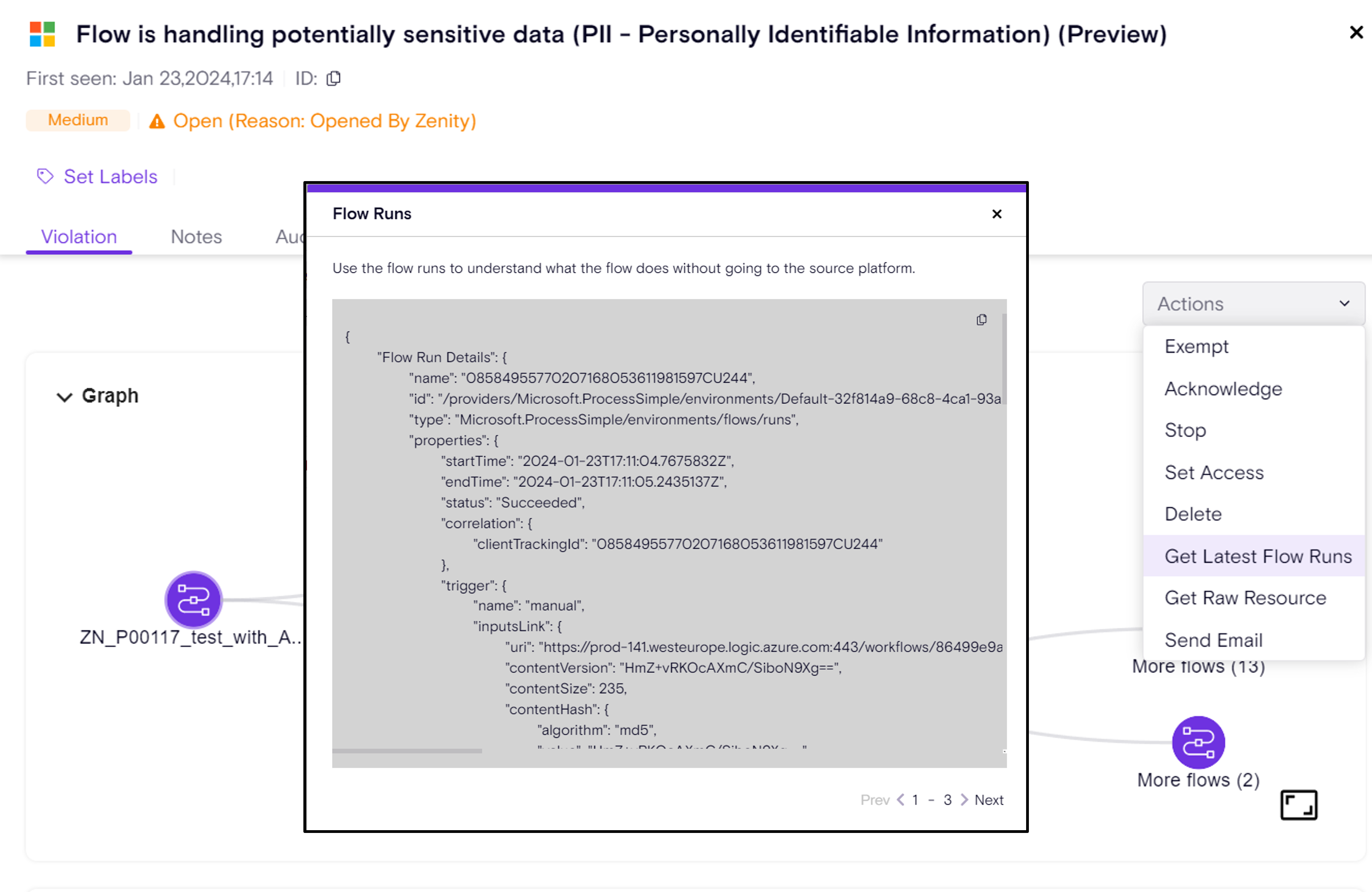Collapse the Graph section
The width and height of the screenshot is (1372, 892).
(x=64, y=397)
